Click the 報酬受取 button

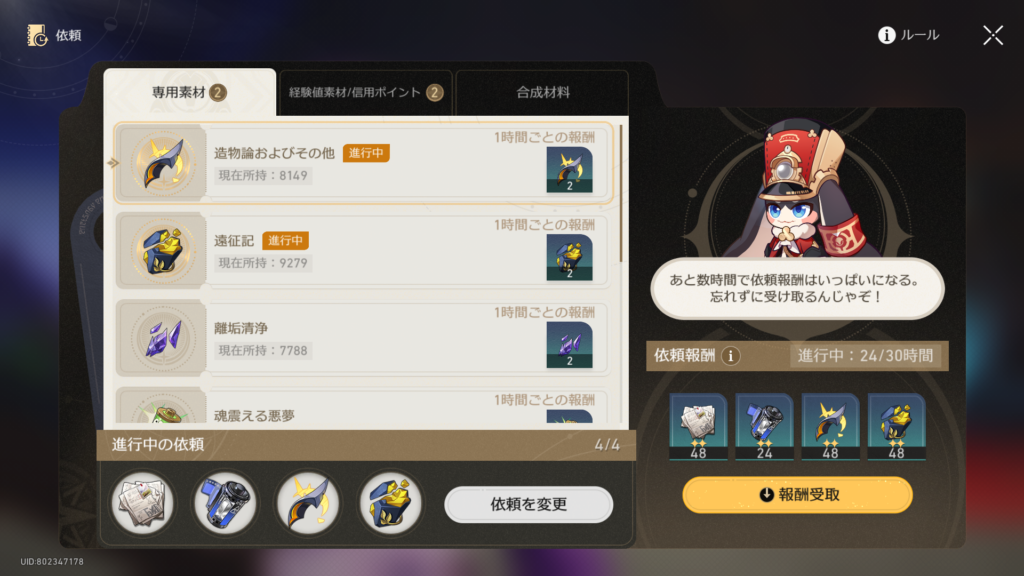point(797,495)
